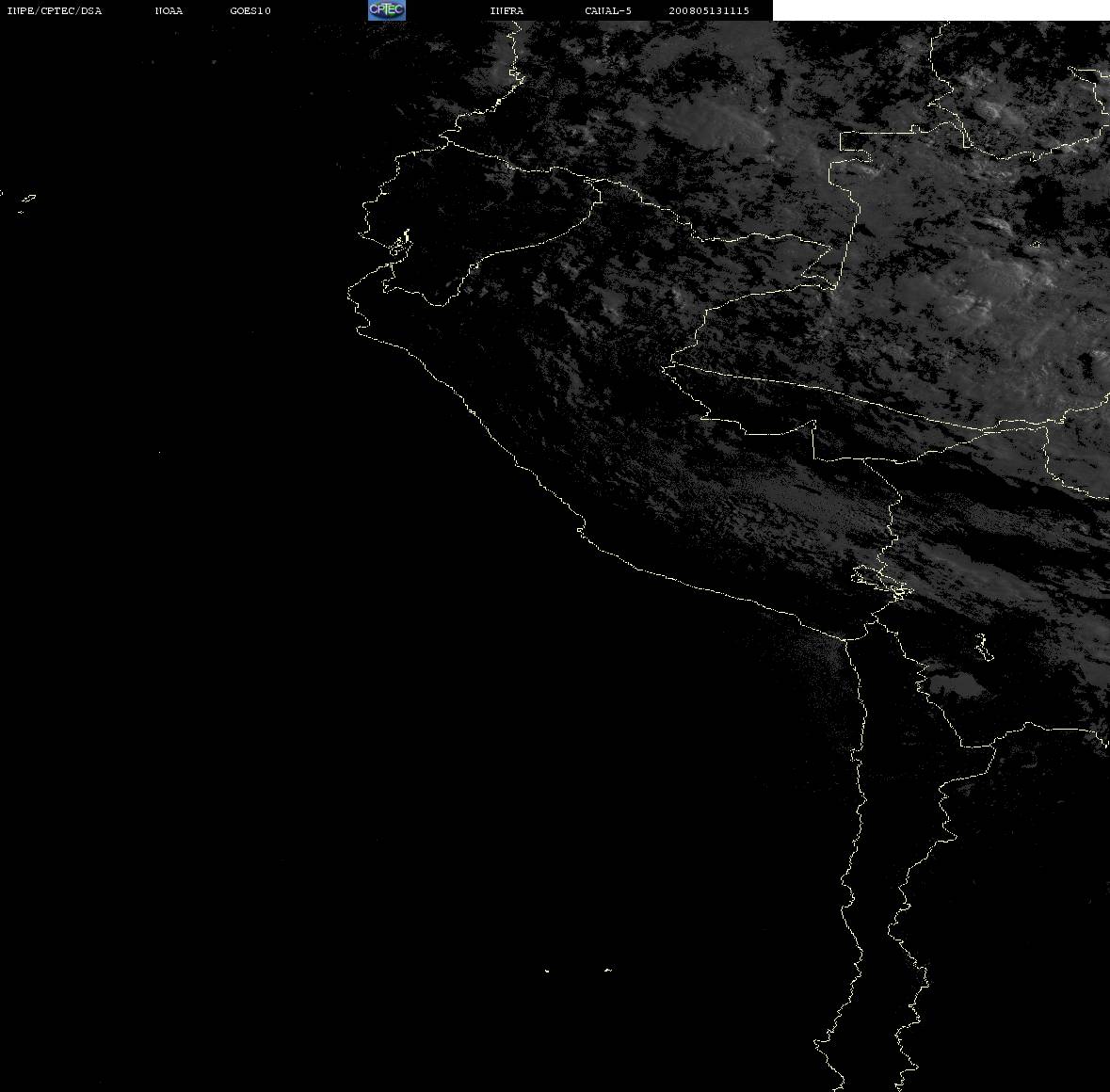Image resolution: width=1110 pixels, height=1092 pixels.
Task: Select the NOAA label in header
Action: pyautogui.click(x=169, y=10)
